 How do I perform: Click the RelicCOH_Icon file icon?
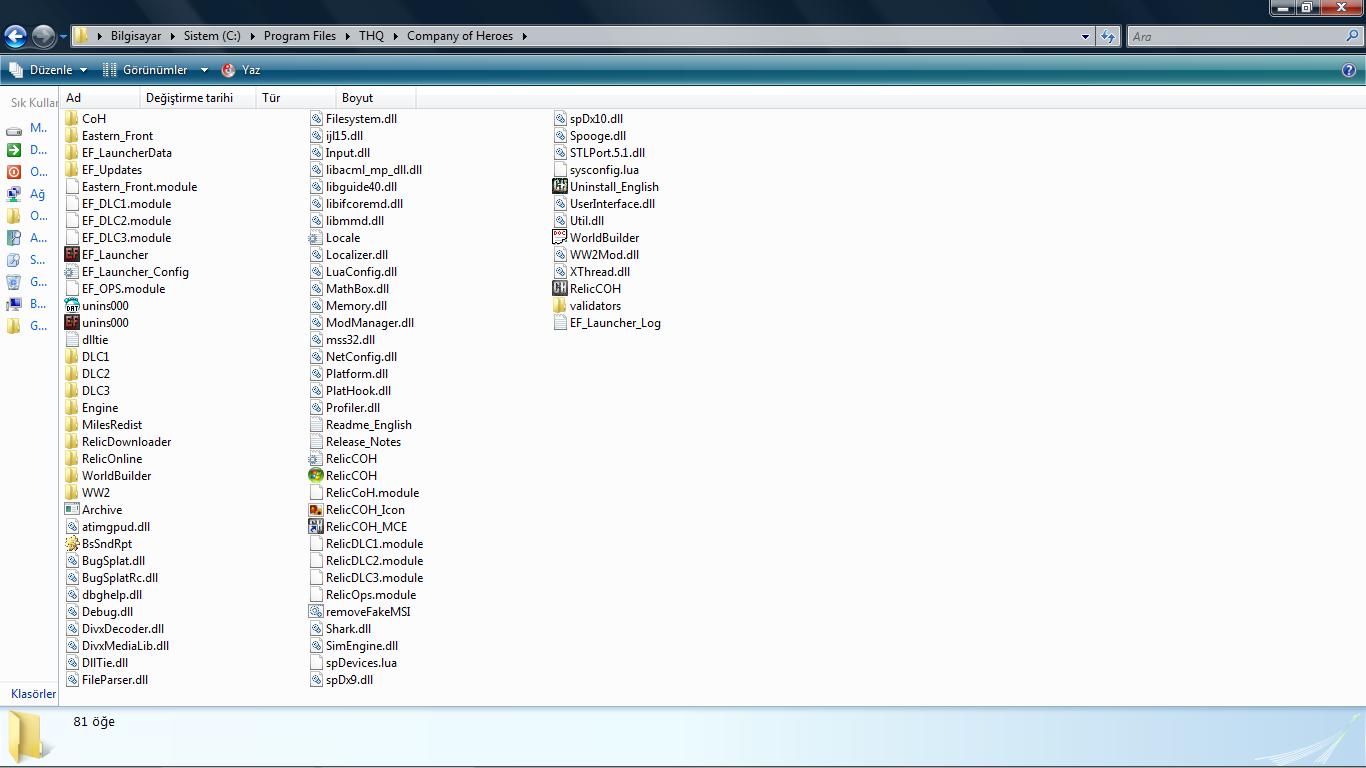pos(316,510)
